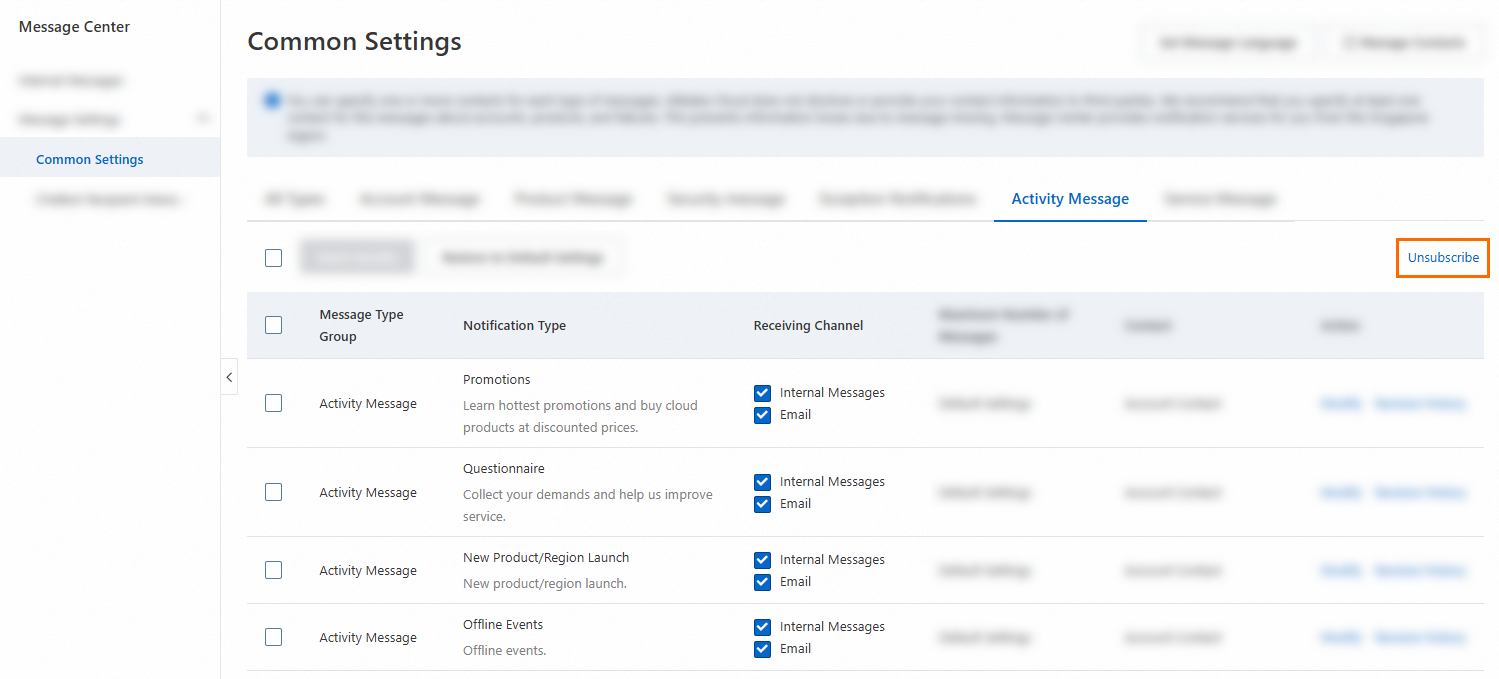The height and width of the screenshot is (679, 1499).
Task: Select the Offline Events row checkbox
Action: coord(273,637)
